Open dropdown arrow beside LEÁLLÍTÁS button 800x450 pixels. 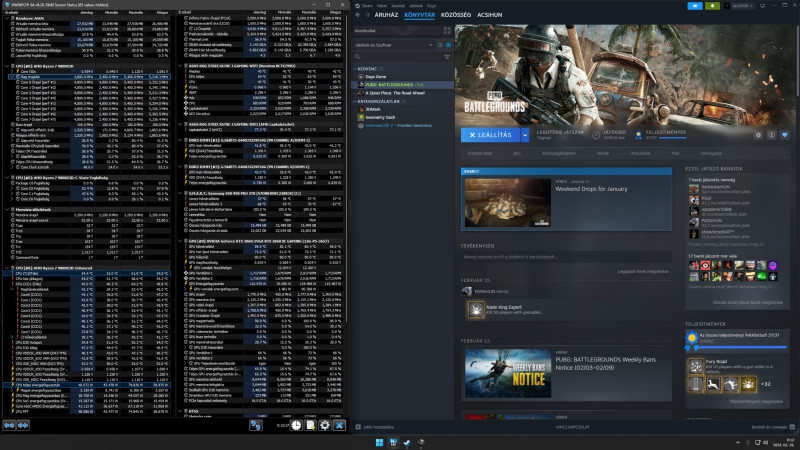pyautogui.click(x=524, y=135)
